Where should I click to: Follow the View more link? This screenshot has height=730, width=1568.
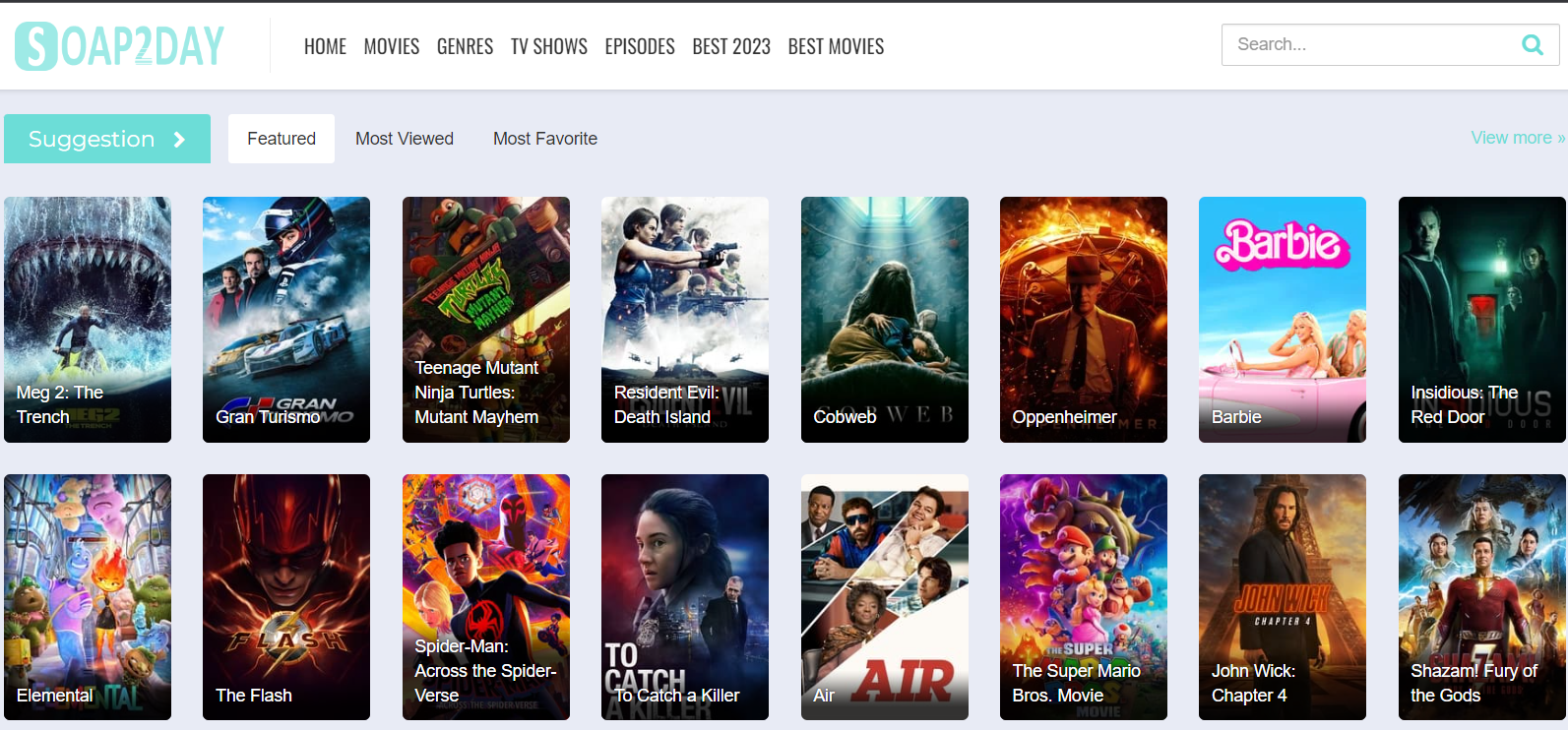pyautogui.click(x=1518, y=138)
